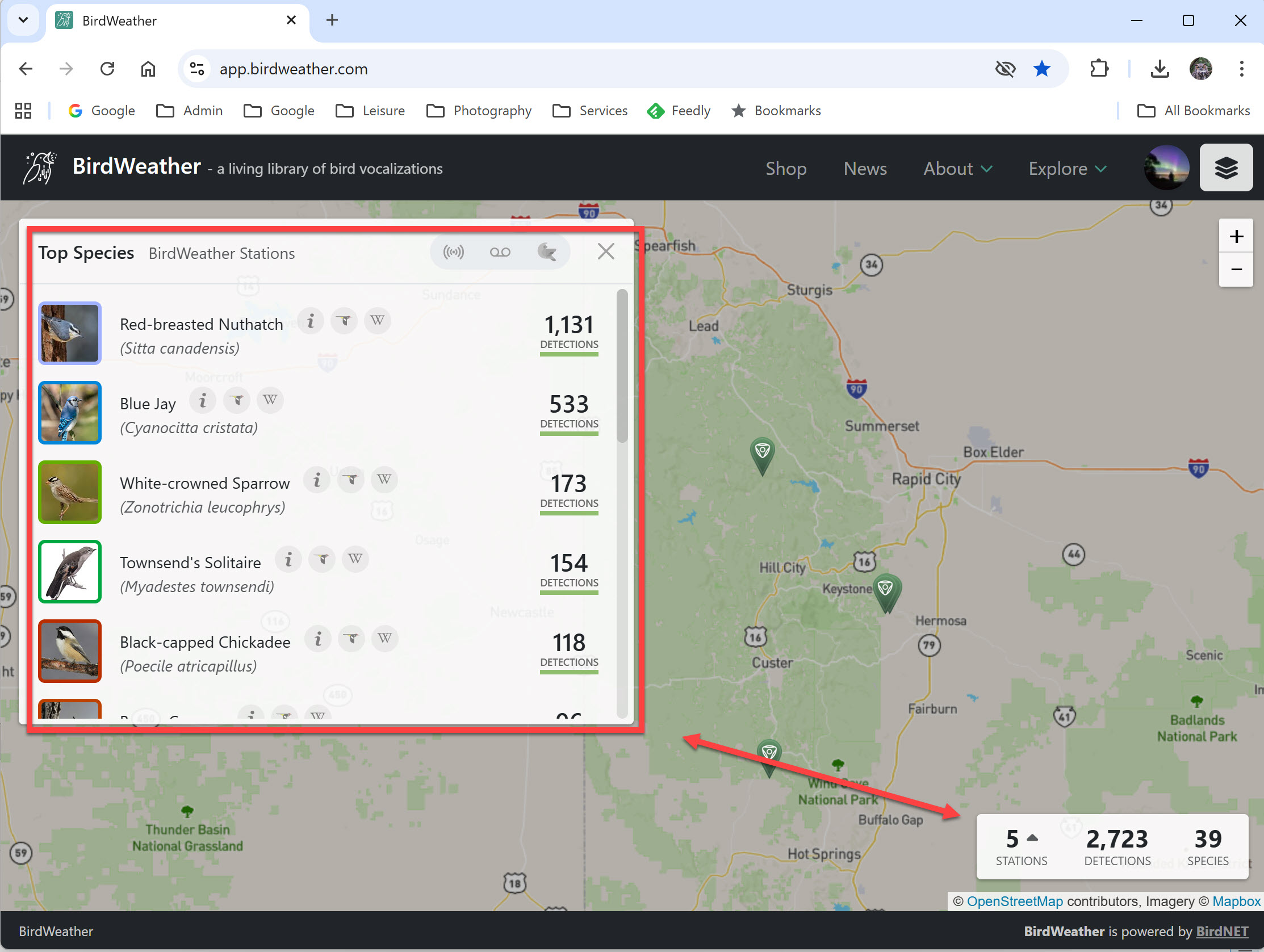Collapse the 5 Stations expander arrow

coord(1032,838)
